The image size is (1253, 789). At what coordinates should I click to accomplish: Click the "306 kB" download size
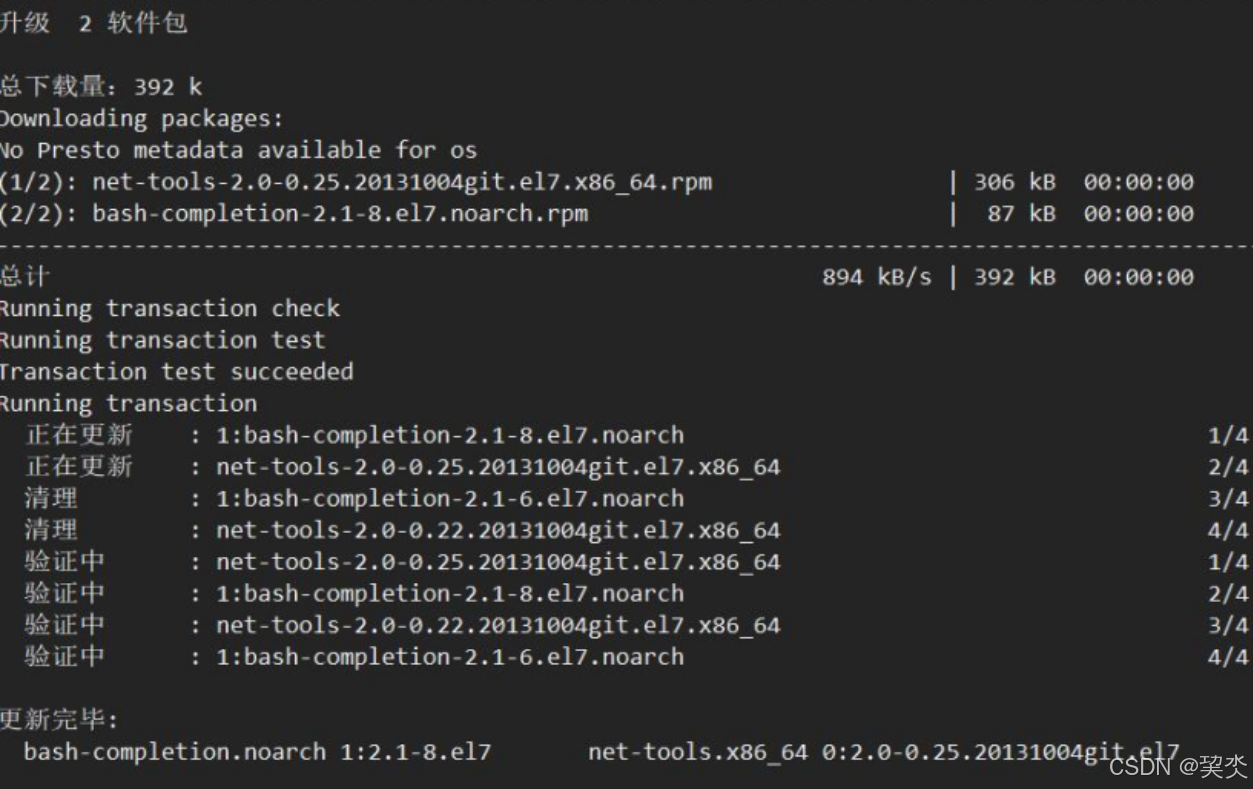tap(1014, 183)
